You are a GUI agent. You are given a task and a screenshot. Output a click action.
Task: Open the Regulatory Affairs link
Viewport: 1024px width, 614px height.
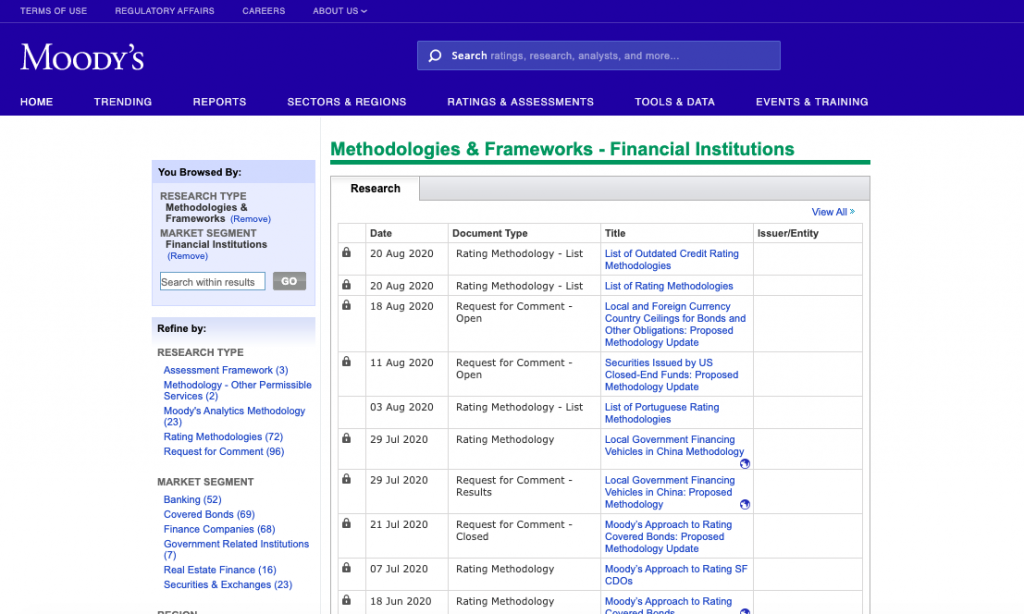[x=165, y=11]
